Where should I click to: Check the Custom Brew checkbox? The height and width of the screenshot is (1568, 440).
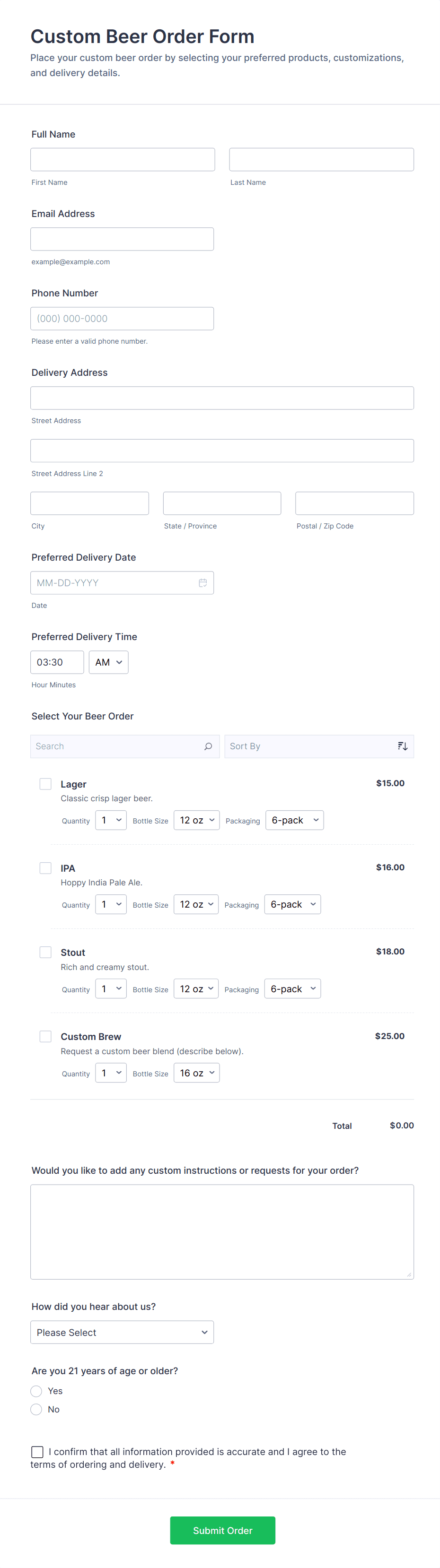tap(46, 1037)
